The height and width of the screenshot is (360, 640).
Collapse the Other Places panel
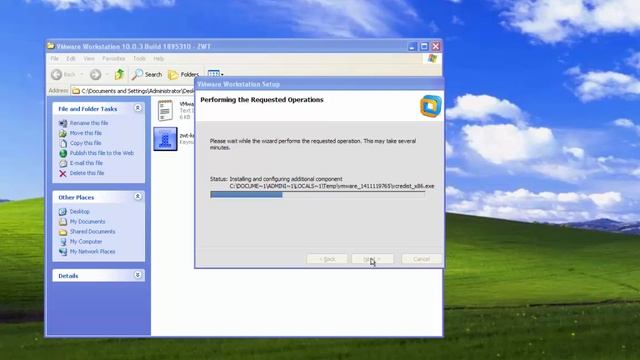pyautogui.click(x=138, y=197)
